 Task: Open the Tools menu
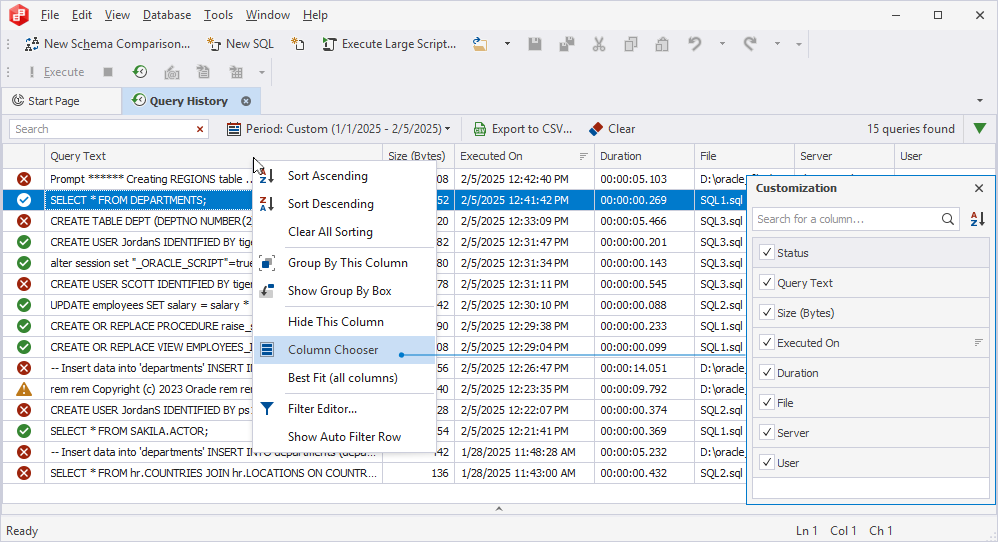point(218,15)
